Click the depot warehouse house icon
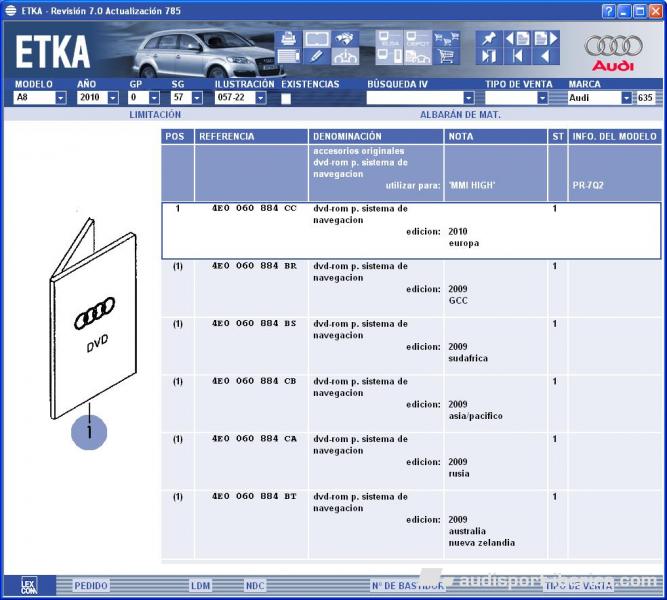The width and height of the screenshot is (667, 600). [417, 56]
